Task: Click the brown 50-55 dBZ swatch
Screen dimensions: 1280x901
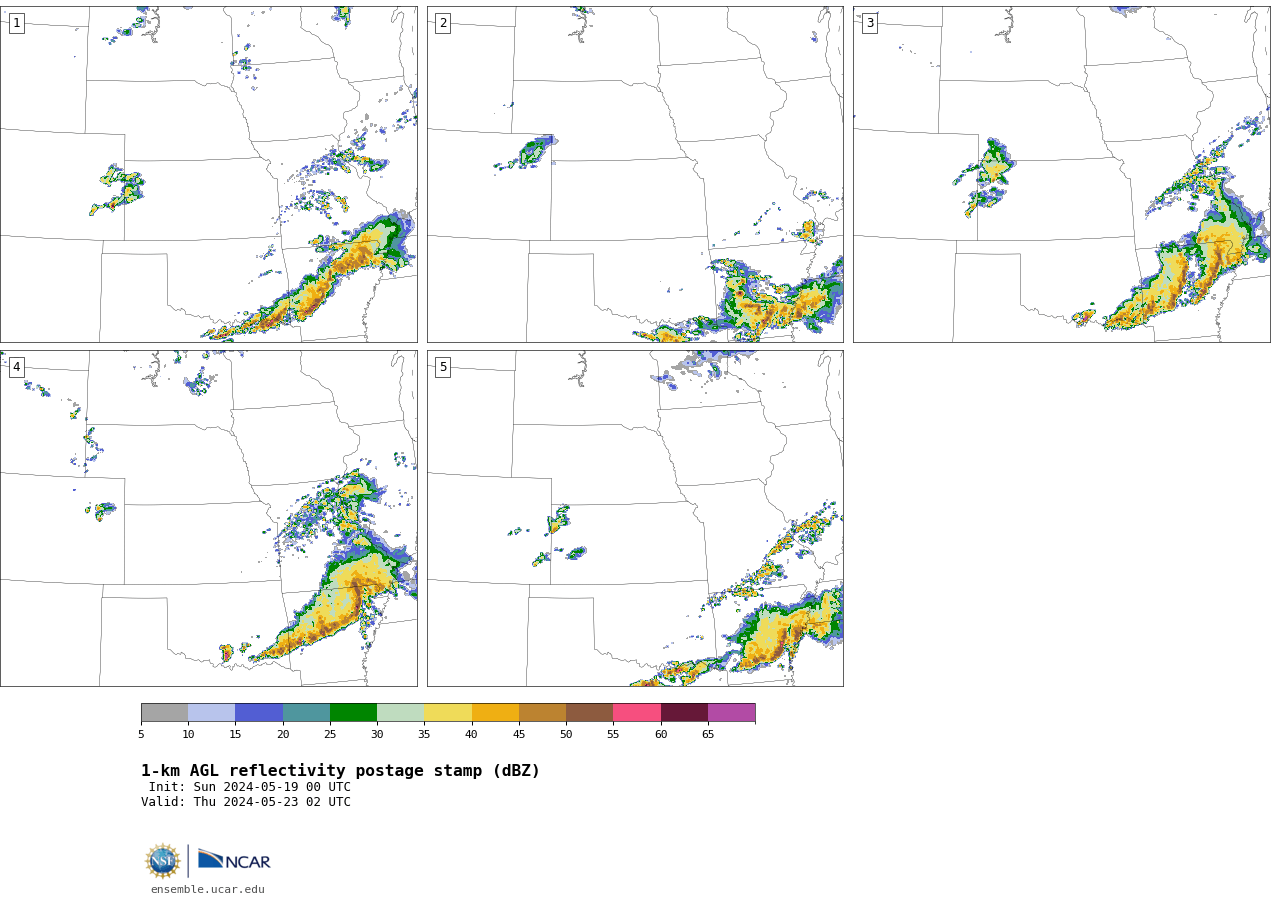Action: [x=590, y=713]
